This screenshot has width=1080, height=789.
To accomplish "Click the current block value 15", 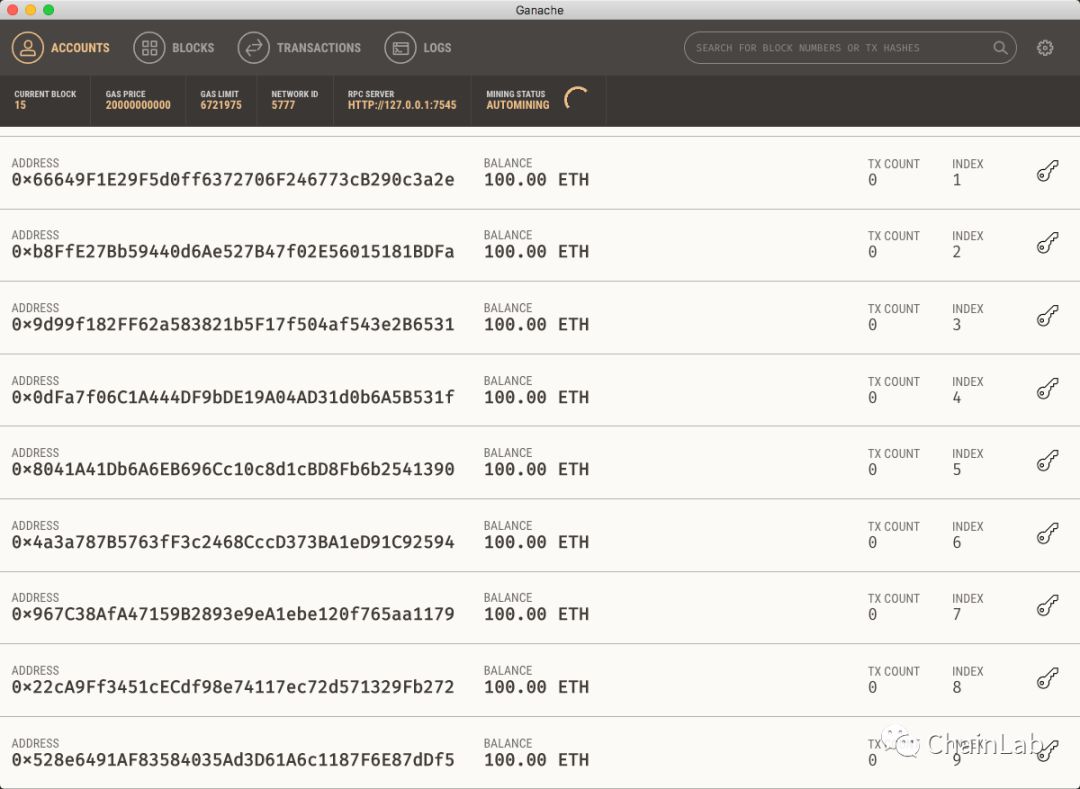I will point(20,105).
